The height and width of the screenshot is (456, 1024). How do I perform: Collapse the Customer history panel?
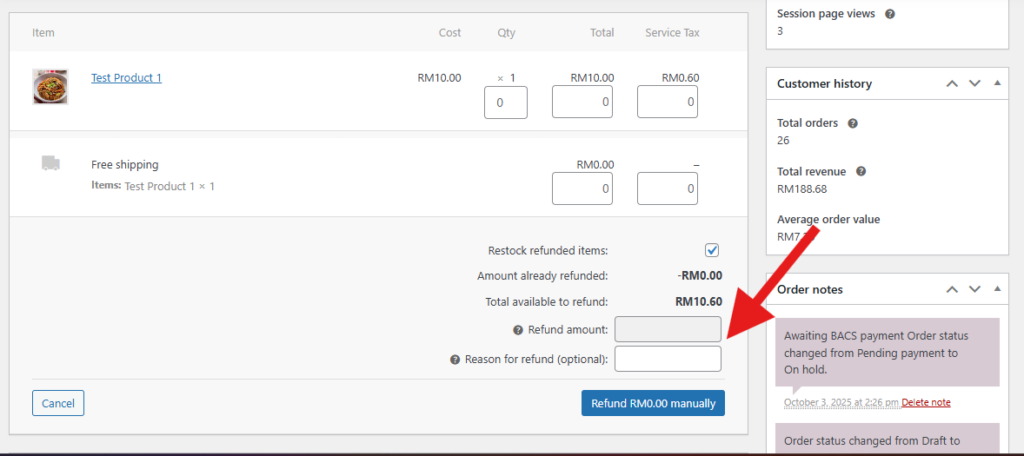tap(997, 84)
